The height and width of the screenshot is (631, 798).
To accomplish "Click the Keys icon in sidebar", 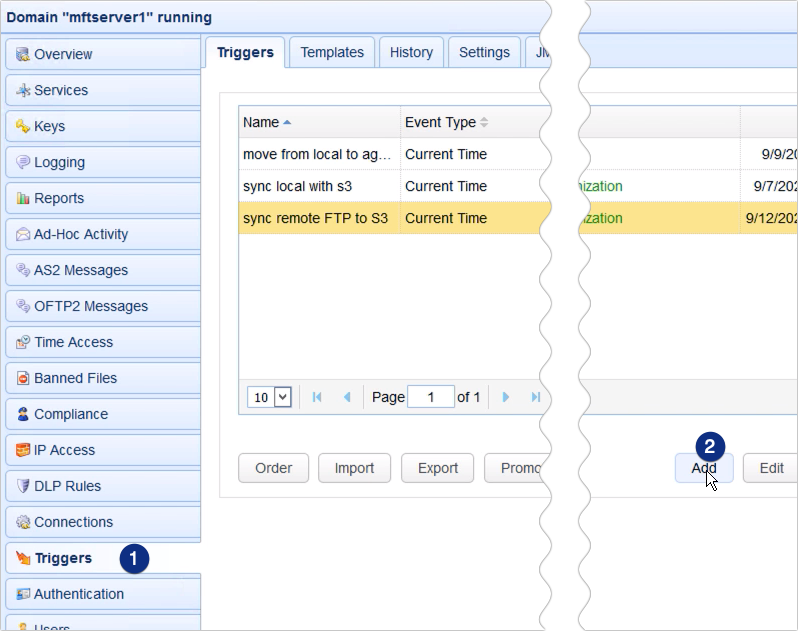I will click(x=22, y=126).
